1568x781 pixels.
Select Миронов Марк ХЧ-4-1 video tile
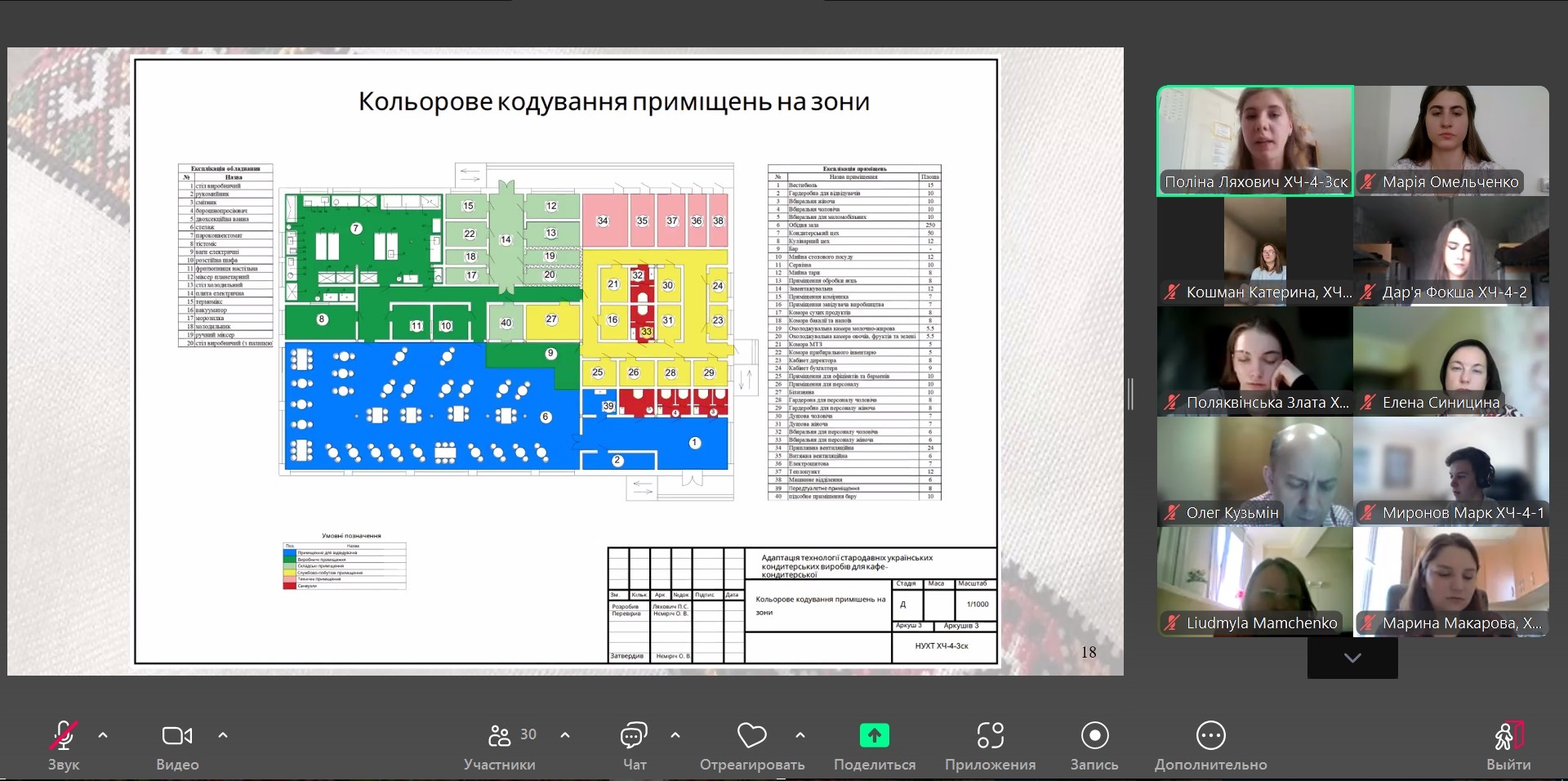1451,471
